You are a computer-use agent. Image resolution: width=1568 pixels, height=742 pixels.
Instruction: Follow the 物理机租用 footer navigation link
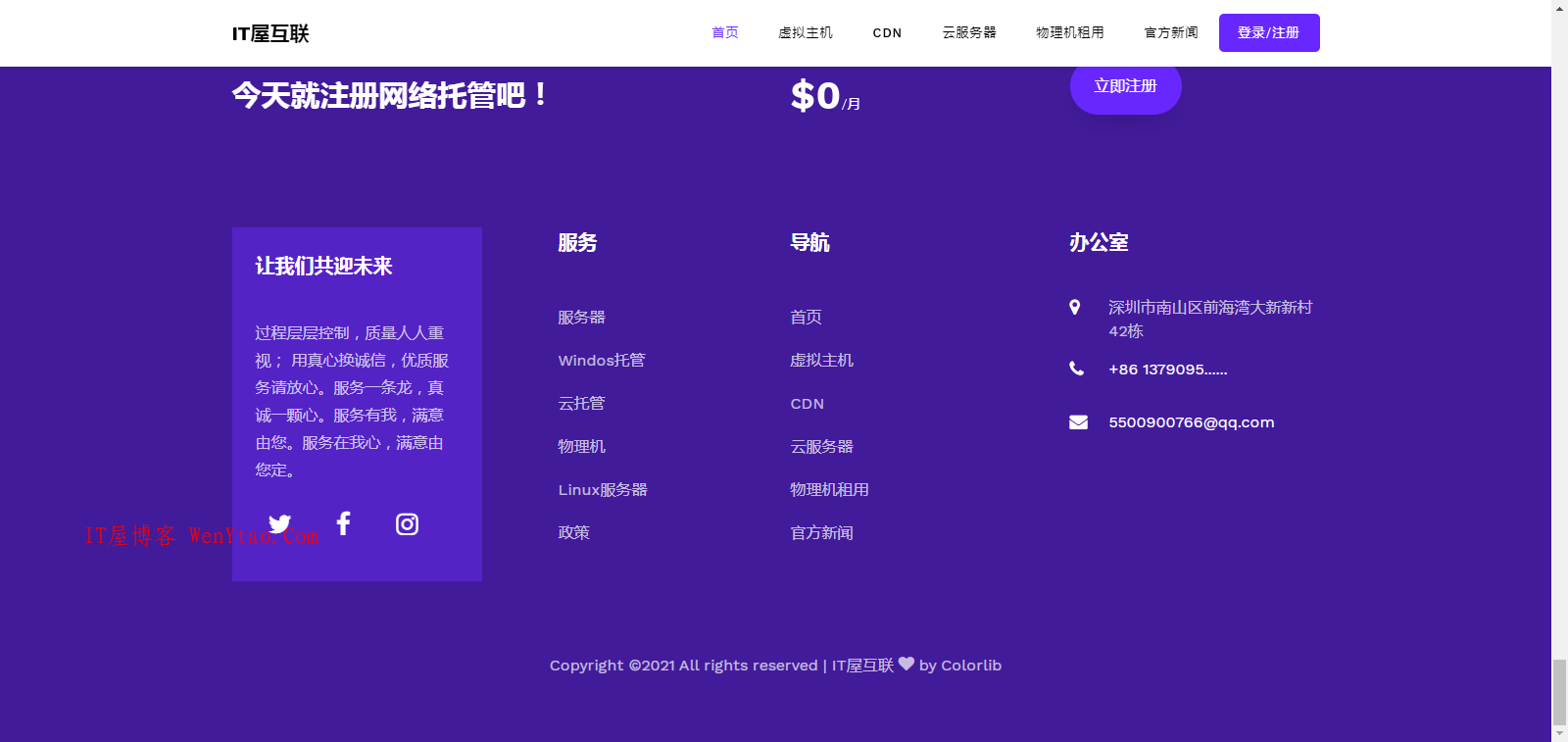tap(829, 490)
